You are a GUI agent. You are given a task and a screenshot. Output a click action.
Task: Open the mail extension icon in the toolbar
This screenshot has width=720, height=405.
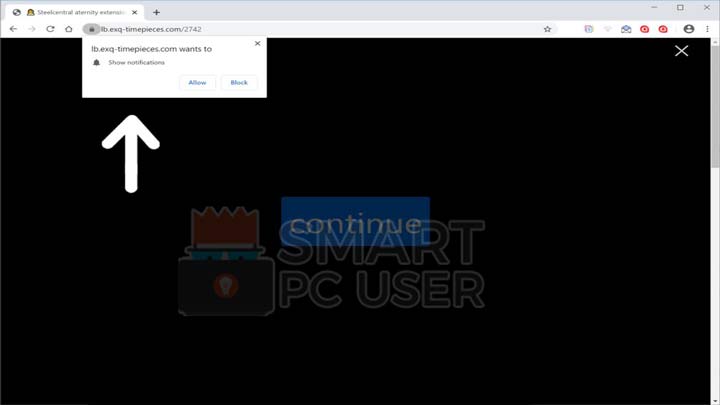[626, 29]
